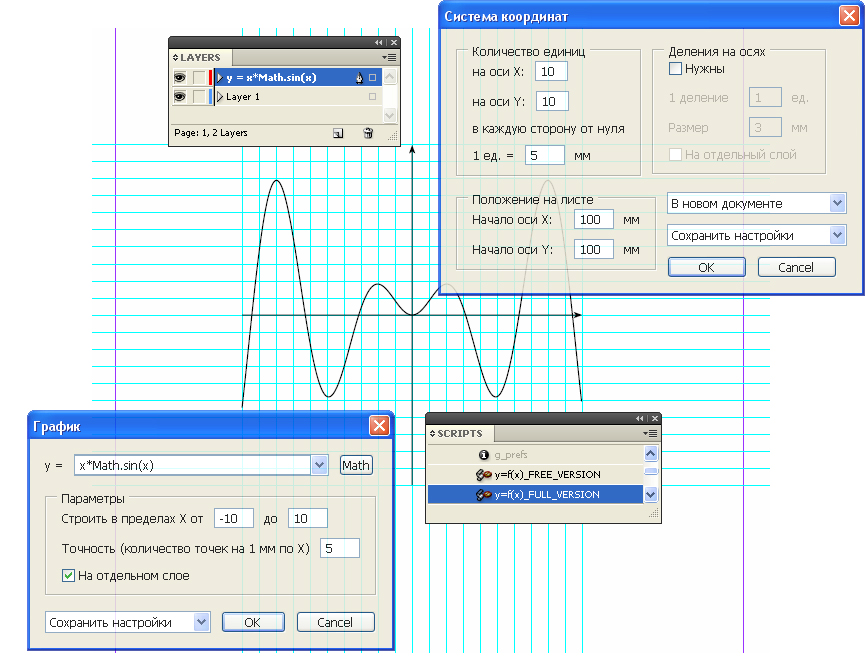Toggle 'На отдельный слой' checkbox
The width and height of the screenshot is (865, 659).
point(675,155)
